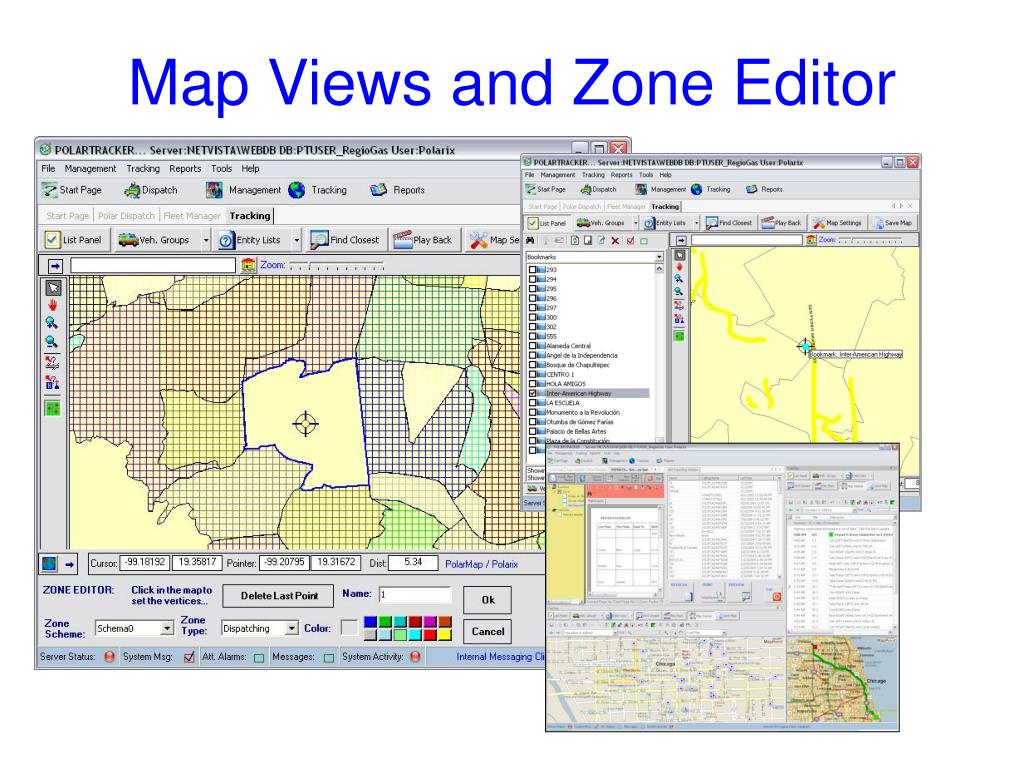Switch to Fleet Manager tab in zone editor window

pyautogui.click(x=192, y=216)
